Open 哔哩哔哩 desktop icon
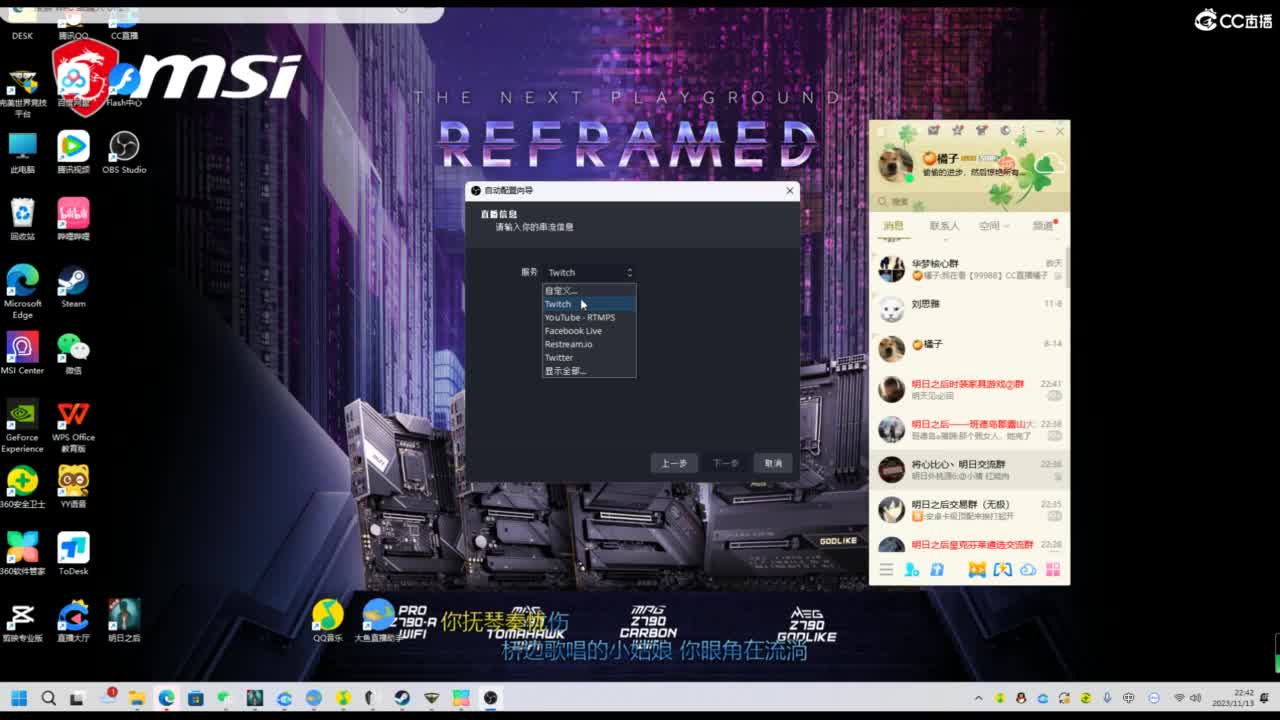This screenshot has width=1280, height=720. tap(73, 219)
